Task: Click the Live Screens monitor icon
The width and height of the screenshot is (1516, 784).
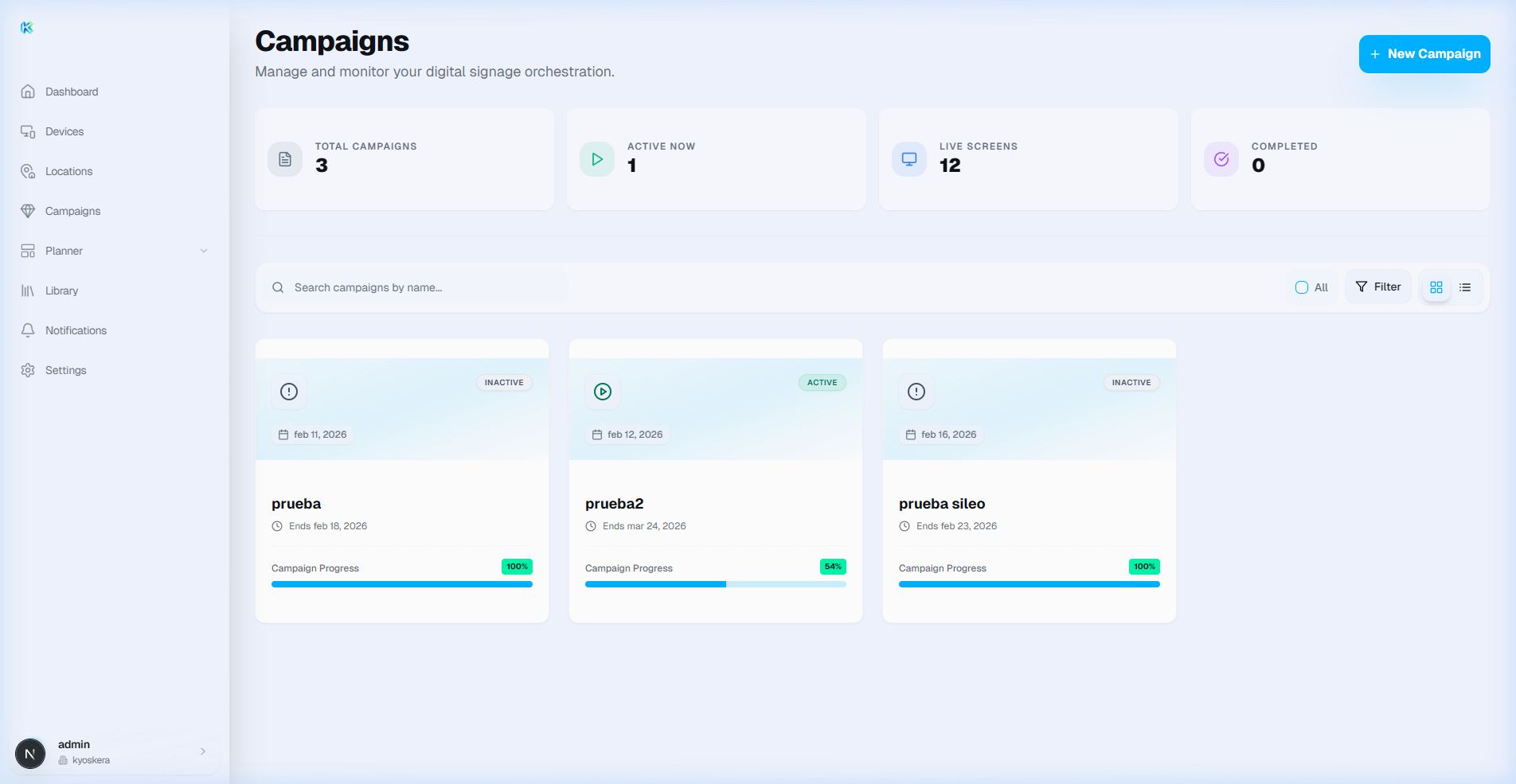Action: pyautogui.click(x=909, y=159)
